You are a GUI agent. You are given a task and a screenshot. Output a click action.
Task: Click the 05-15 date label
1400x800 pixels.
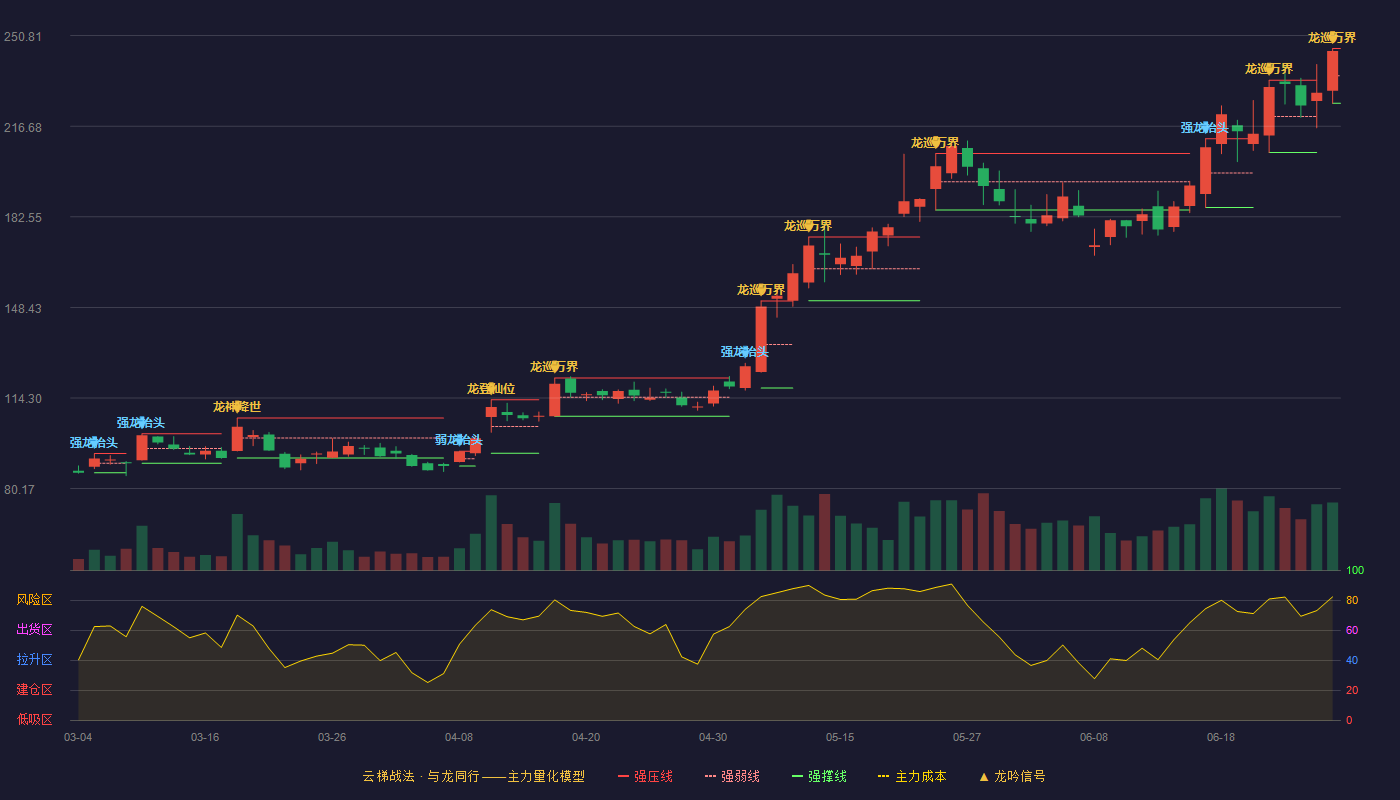click(840, 737)
